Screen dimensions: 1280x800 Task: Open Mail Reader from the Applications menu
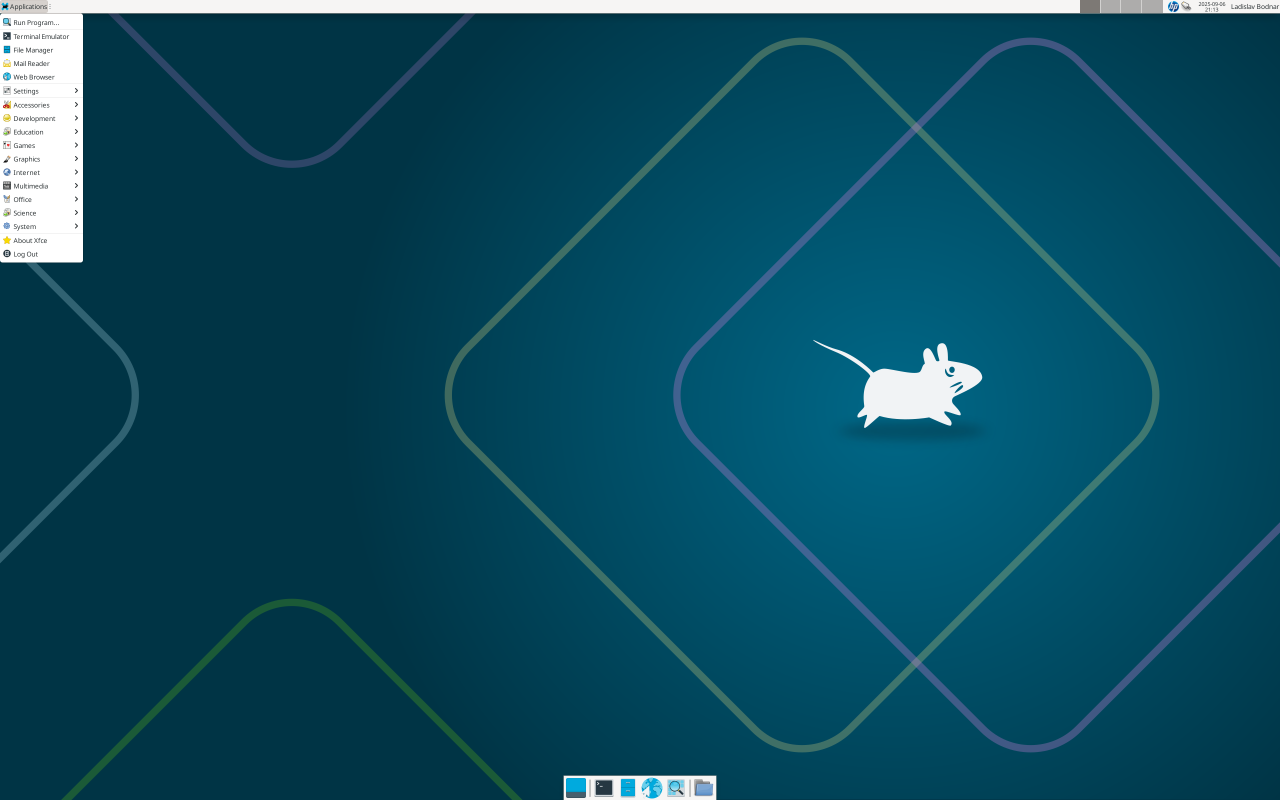coord(41,63)
